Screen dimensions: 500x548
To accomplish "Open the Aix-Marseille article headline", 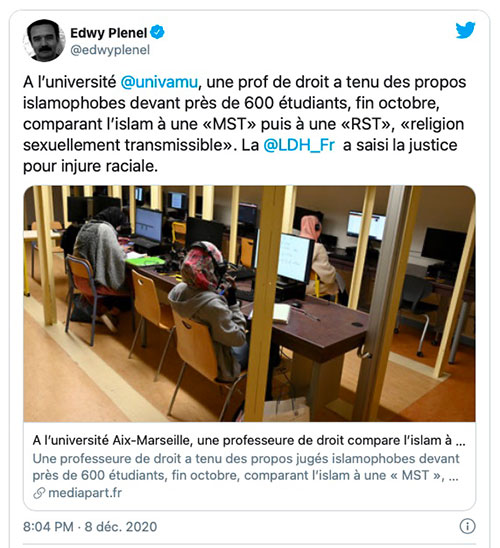I will [249, 440].
